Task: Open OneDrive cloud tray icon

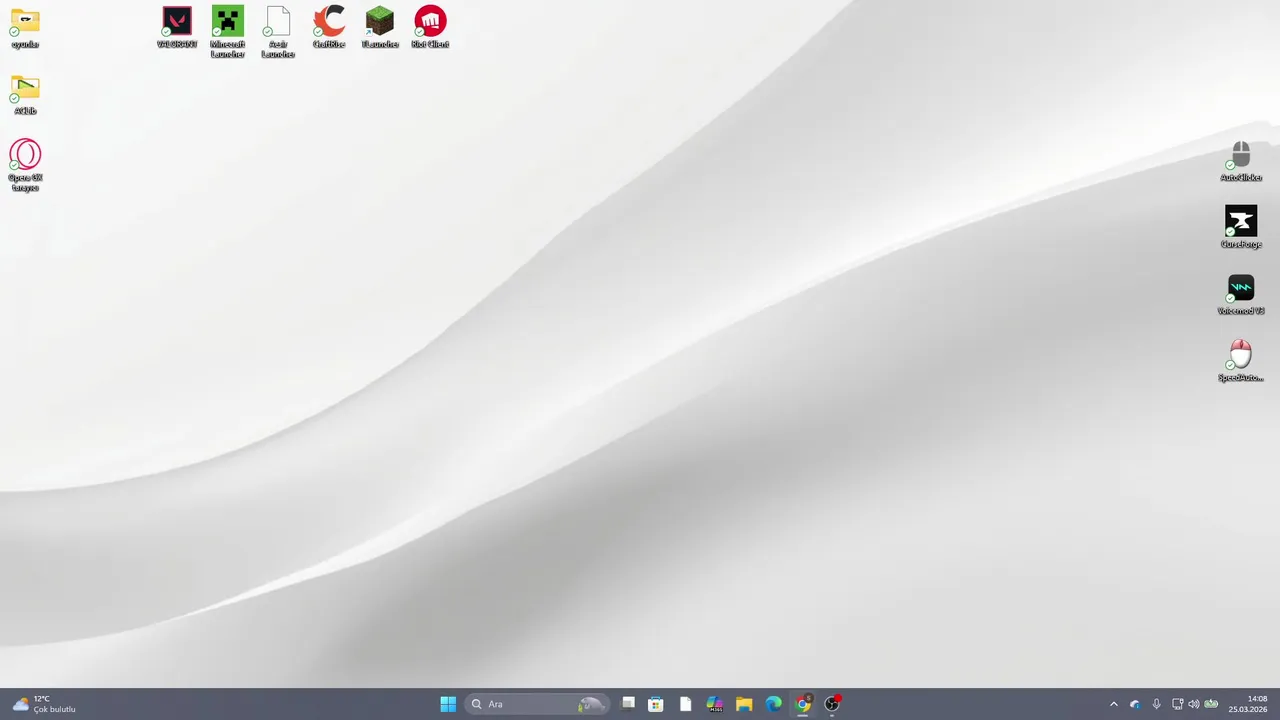Action: [x=1135, y=704]
